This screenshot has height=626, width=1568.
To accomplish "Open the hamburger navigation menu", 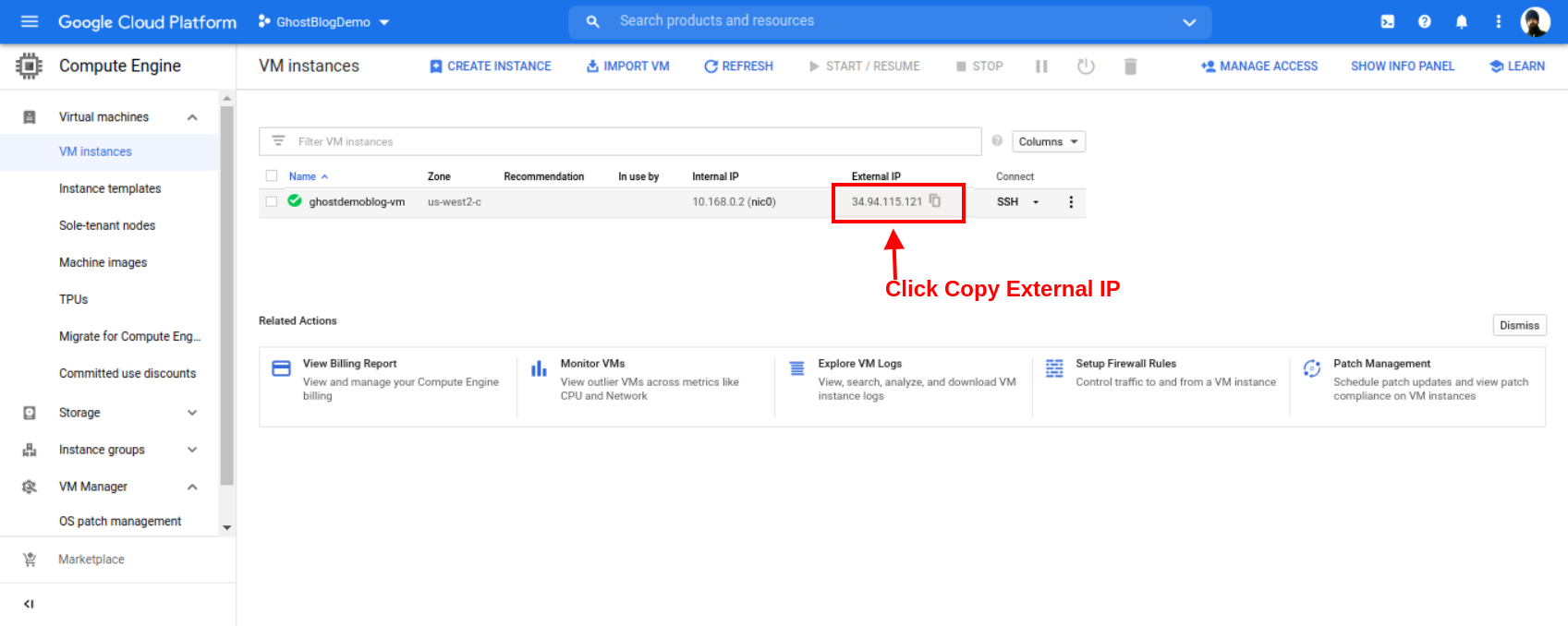I will pos(30,21).
